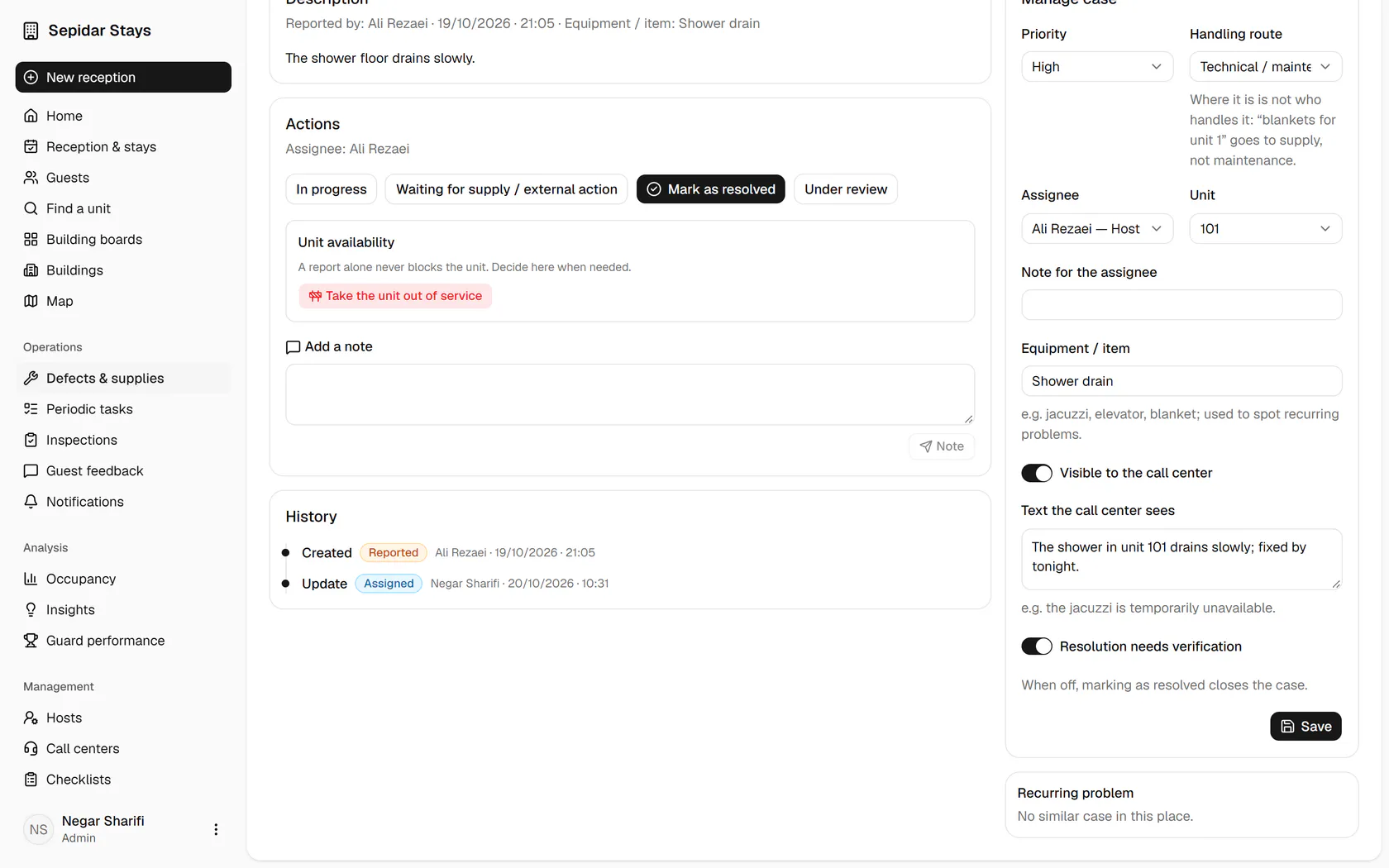Viewport: 1389px width, 868px height.
Task: Click the Insights lightbulb icon
Action: 31,609
